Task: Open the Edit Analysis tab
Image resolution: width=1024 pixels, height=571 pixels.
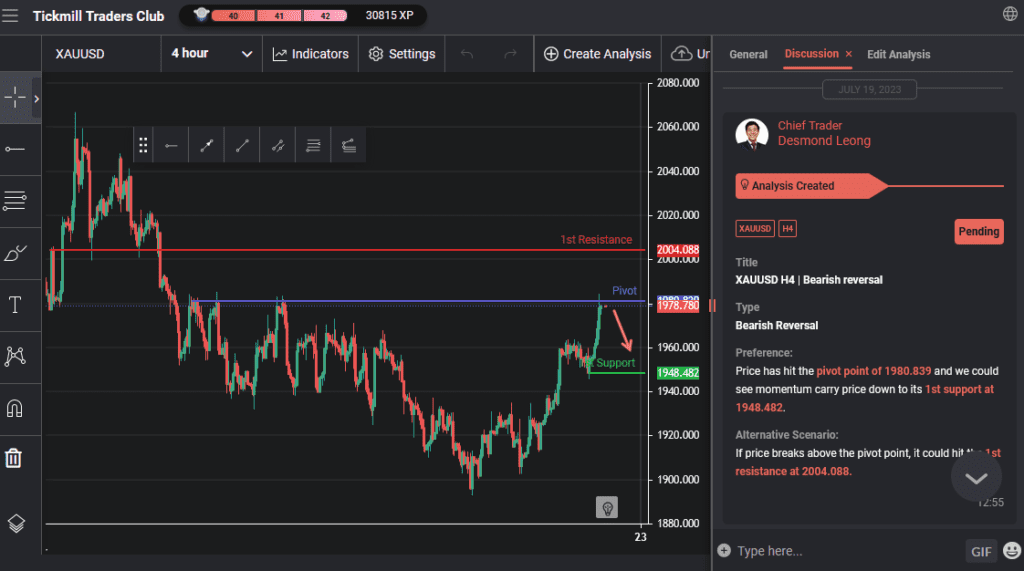Action: 898,54
